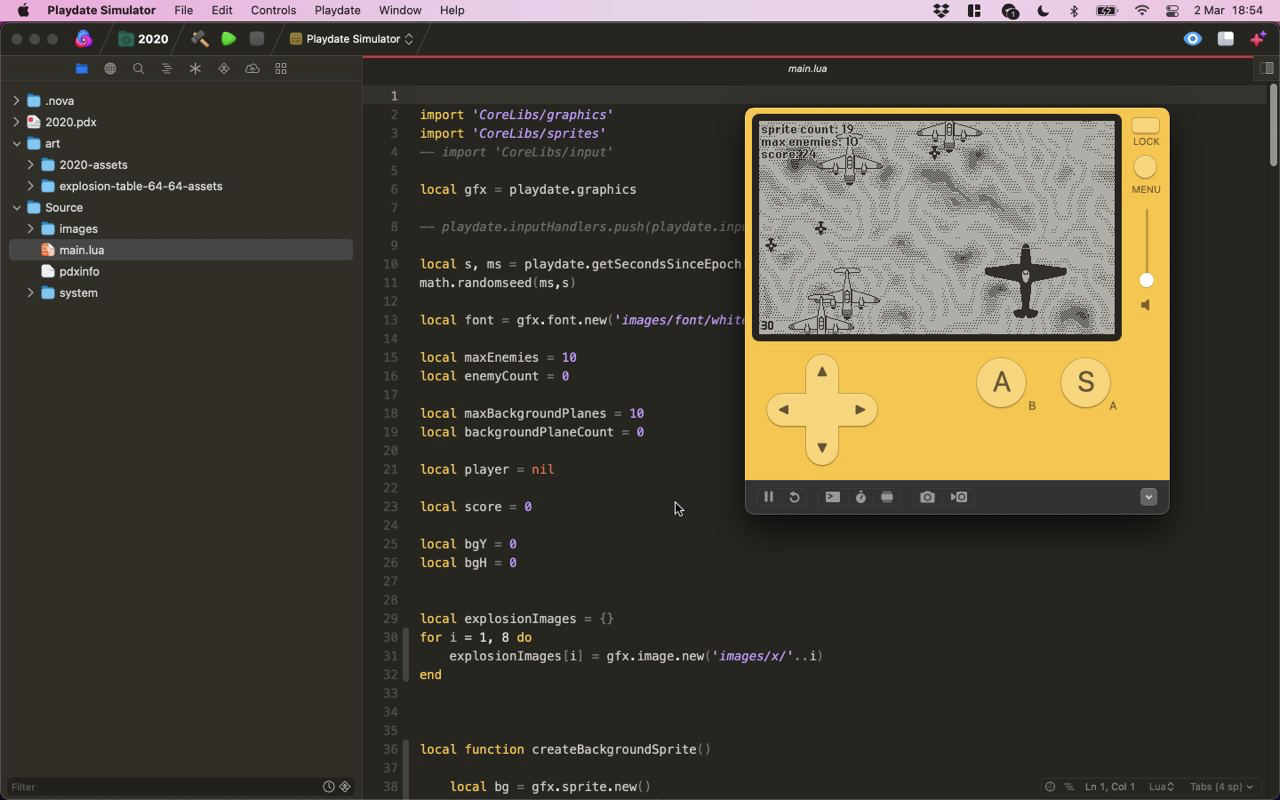Screen dimensions: 1280x800
Task: Click the main.lua editor tab
Action: (807, 69)
